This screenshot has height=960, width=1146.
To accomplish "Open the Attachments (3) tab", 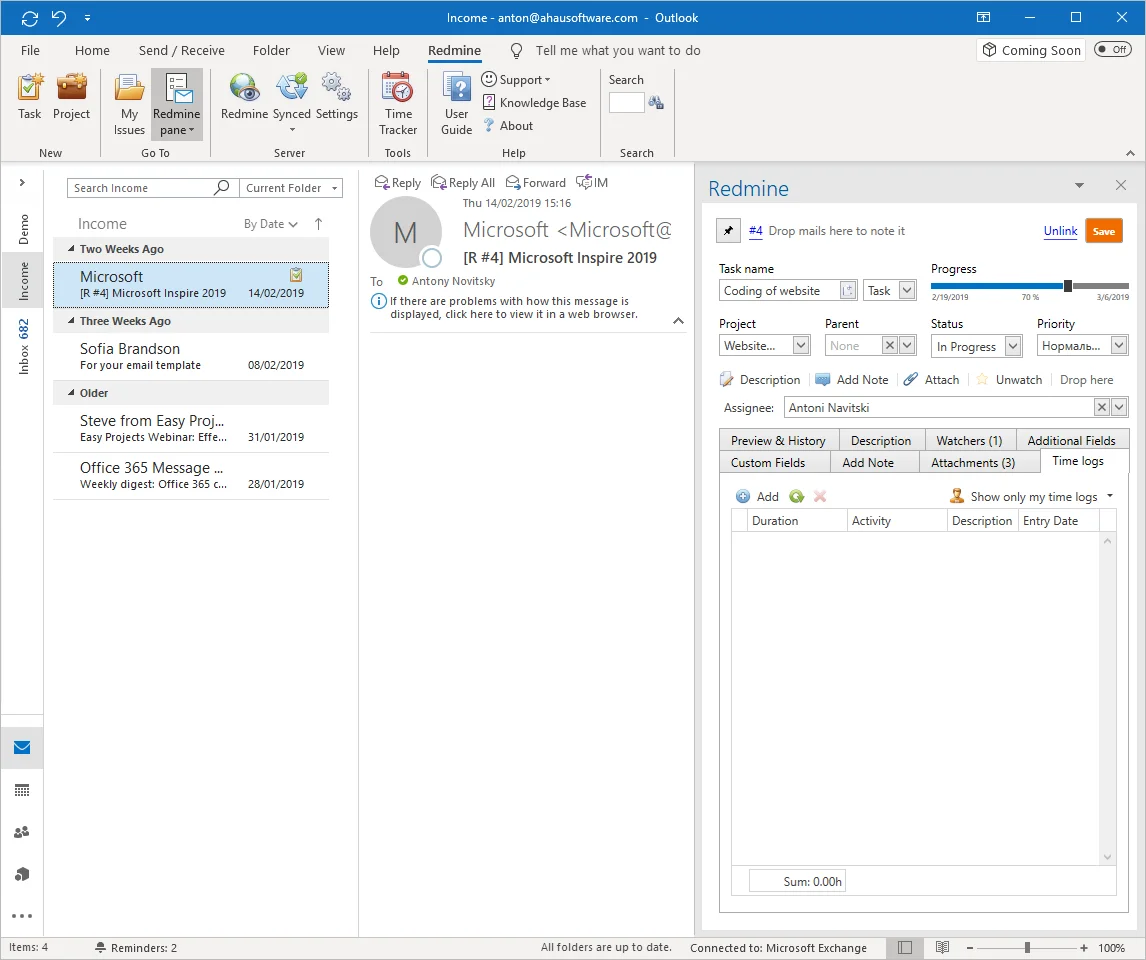I will click(973, 462).
